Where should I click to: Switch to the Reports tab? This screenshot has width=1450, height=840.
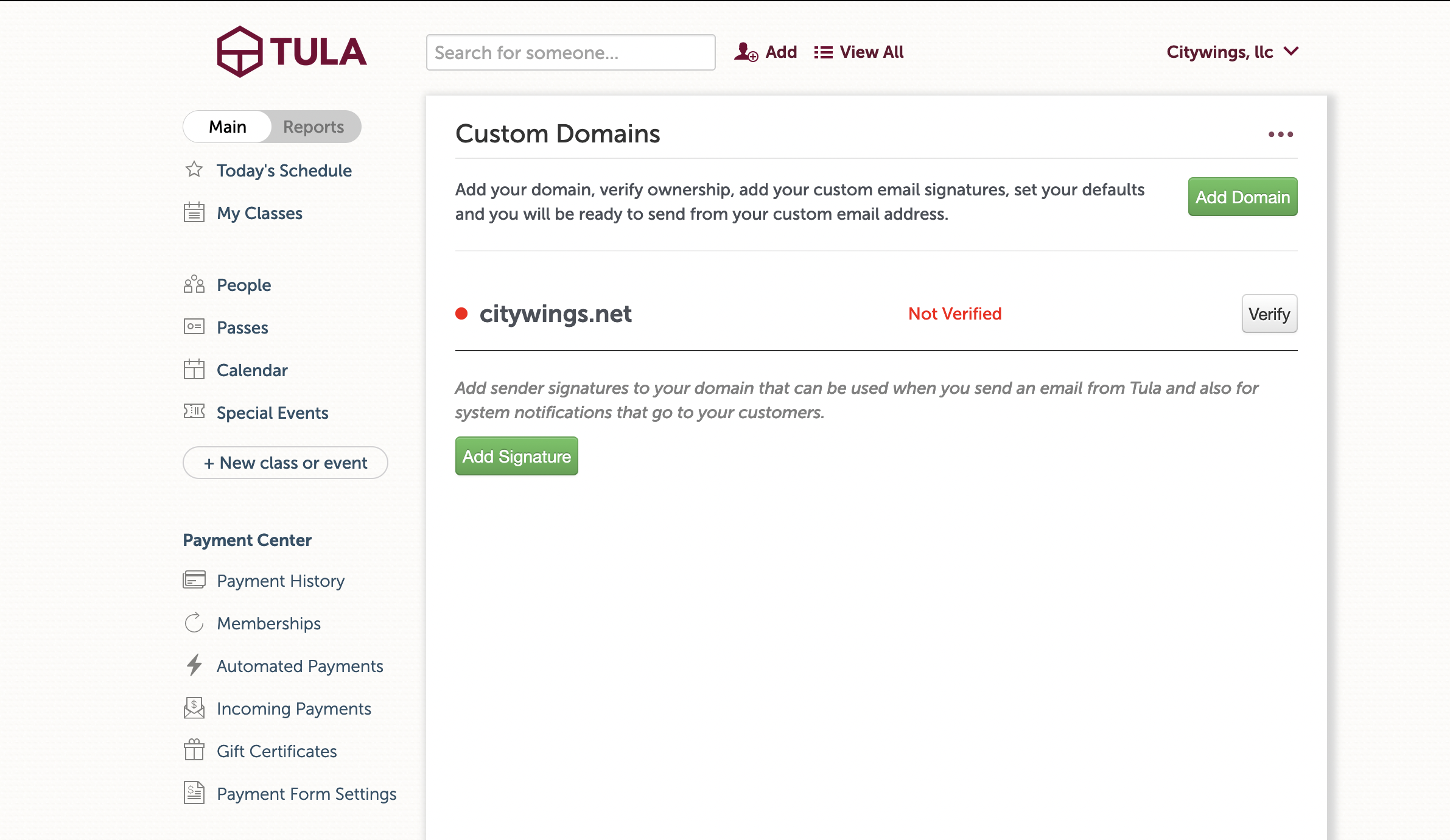313,127
